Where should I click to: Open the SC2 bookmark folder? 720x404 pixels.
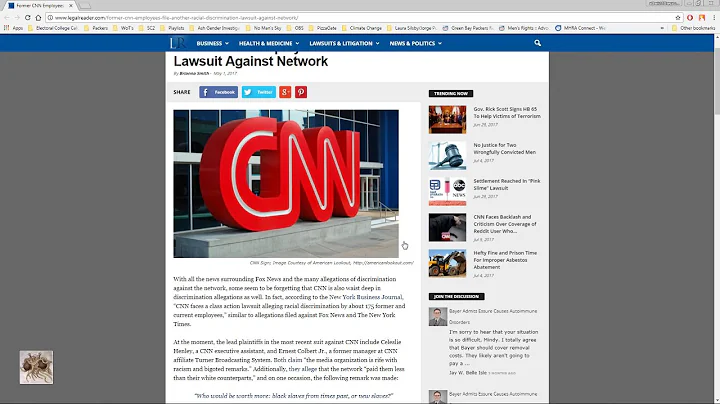click(x=147, y=28)
